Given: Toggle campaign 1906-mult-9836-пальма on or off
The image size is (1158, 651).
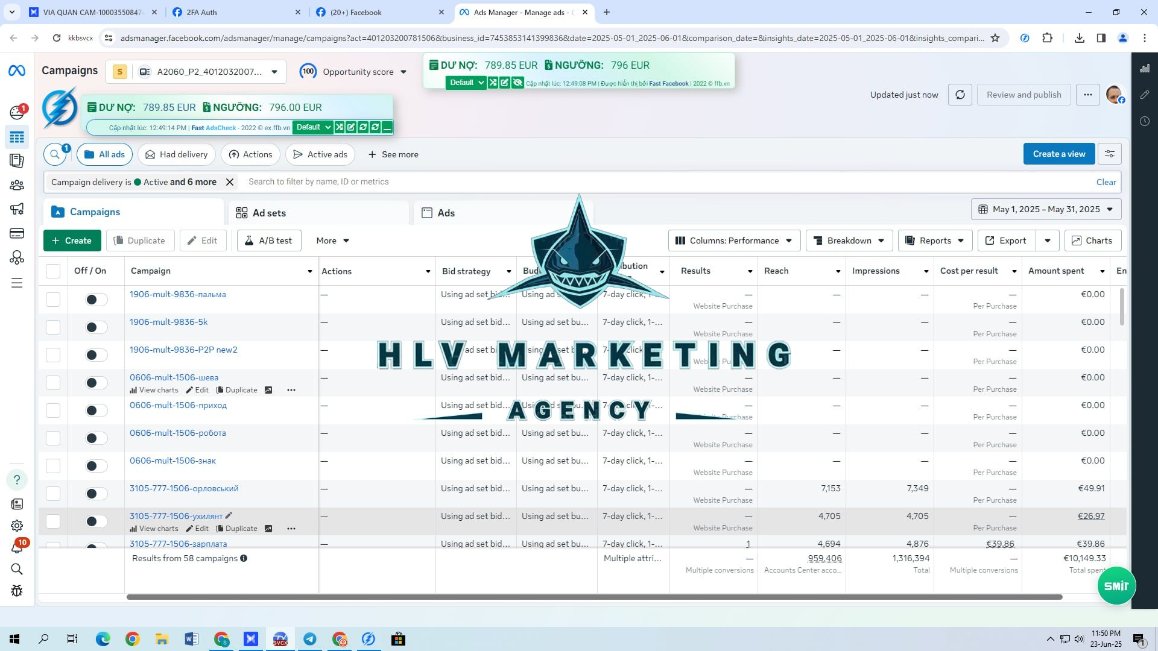Looking at the screenshot, I should coord(95,299).
